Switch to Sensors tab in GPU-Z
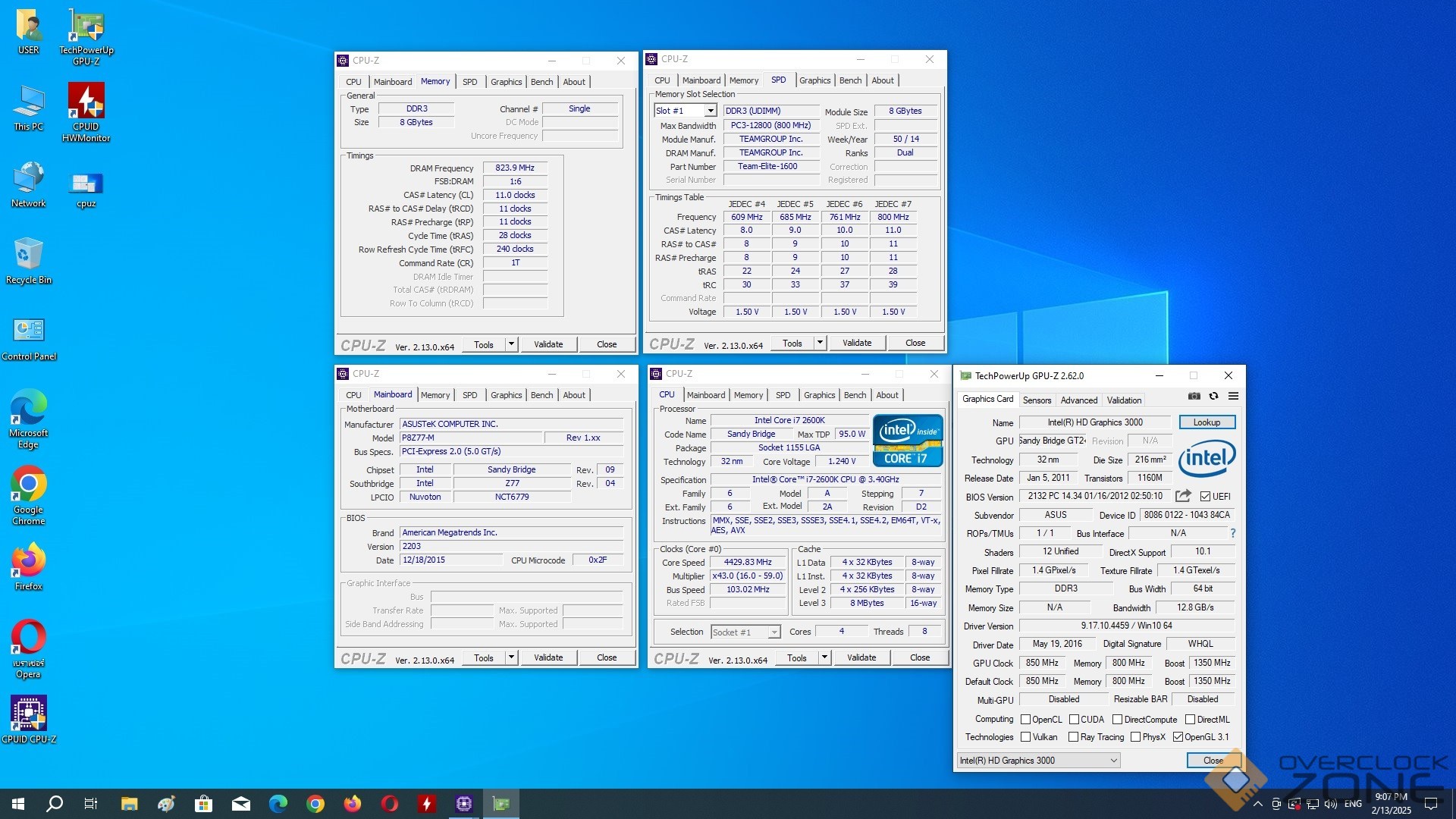The image size is (1456, 819). tap(1037, 400)
